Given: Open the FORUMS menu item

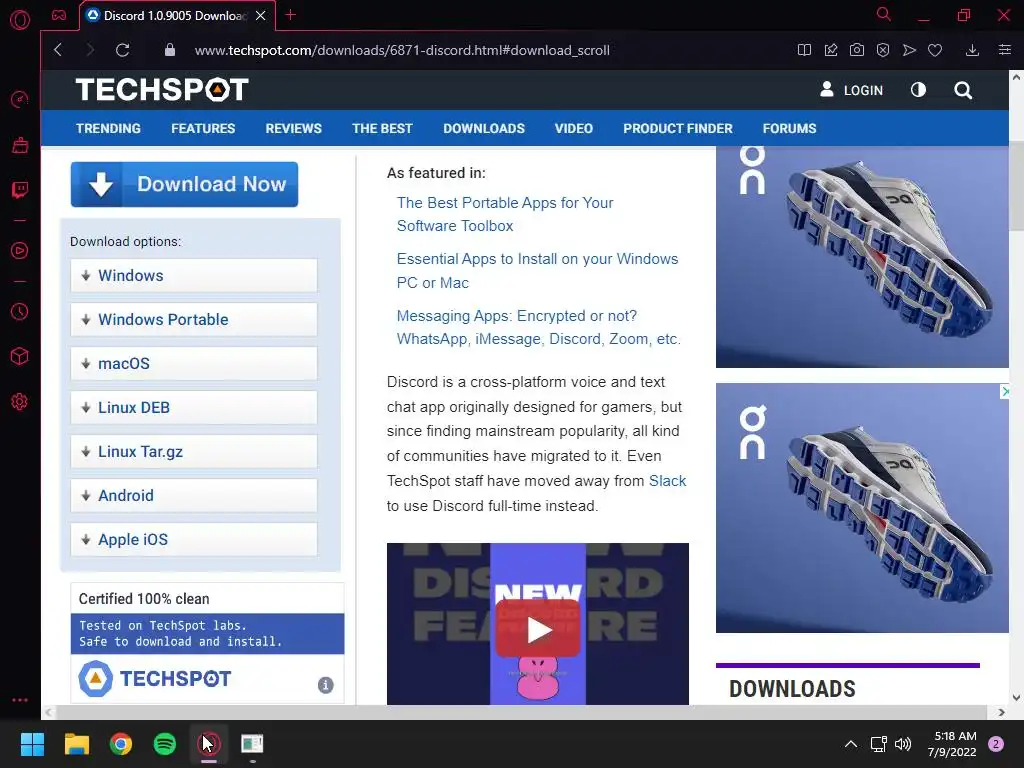Looking at the screenshot, I should tap(790, 129).
